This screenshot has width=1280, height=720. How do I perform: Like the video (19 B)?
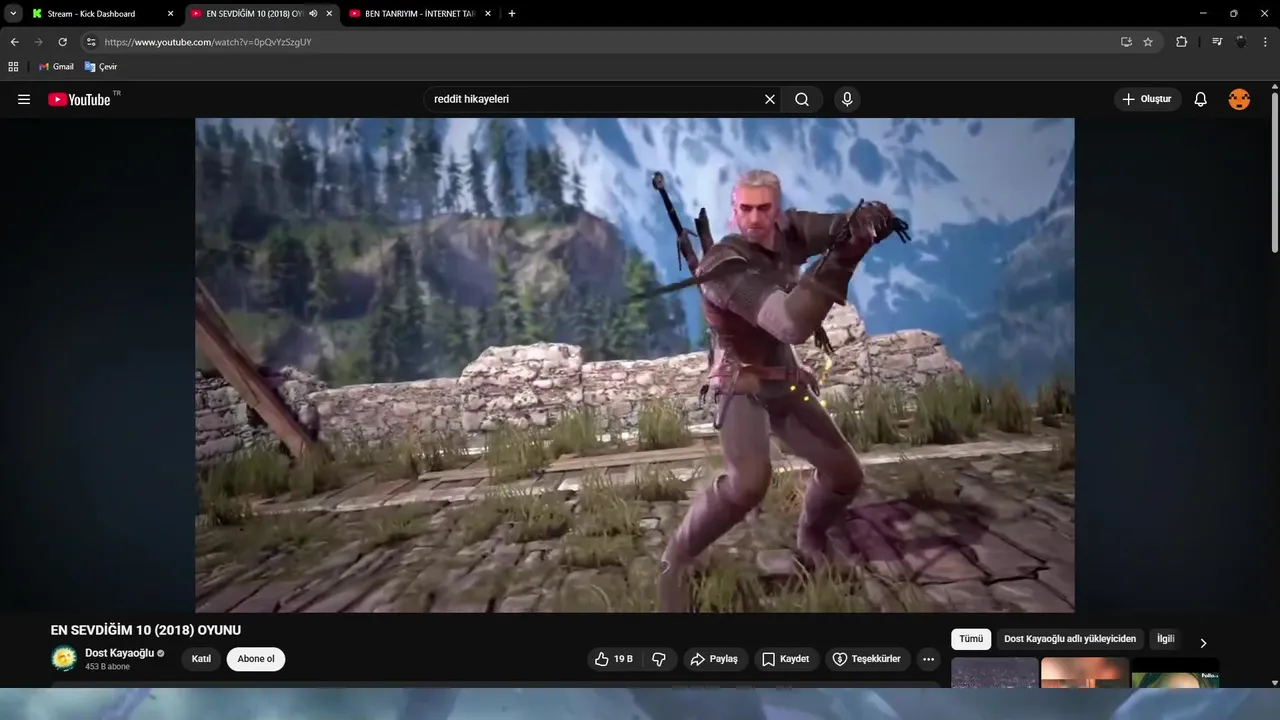(x=614, y=659)
